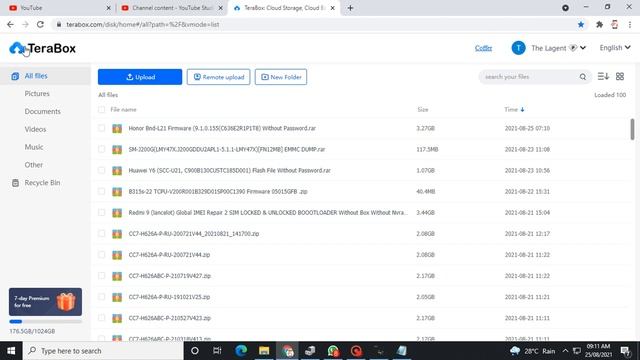Image resolution: width=640 pixels, height=360 pixels.
Task: Click the user avatar T icon
Action: click(518, 48)
